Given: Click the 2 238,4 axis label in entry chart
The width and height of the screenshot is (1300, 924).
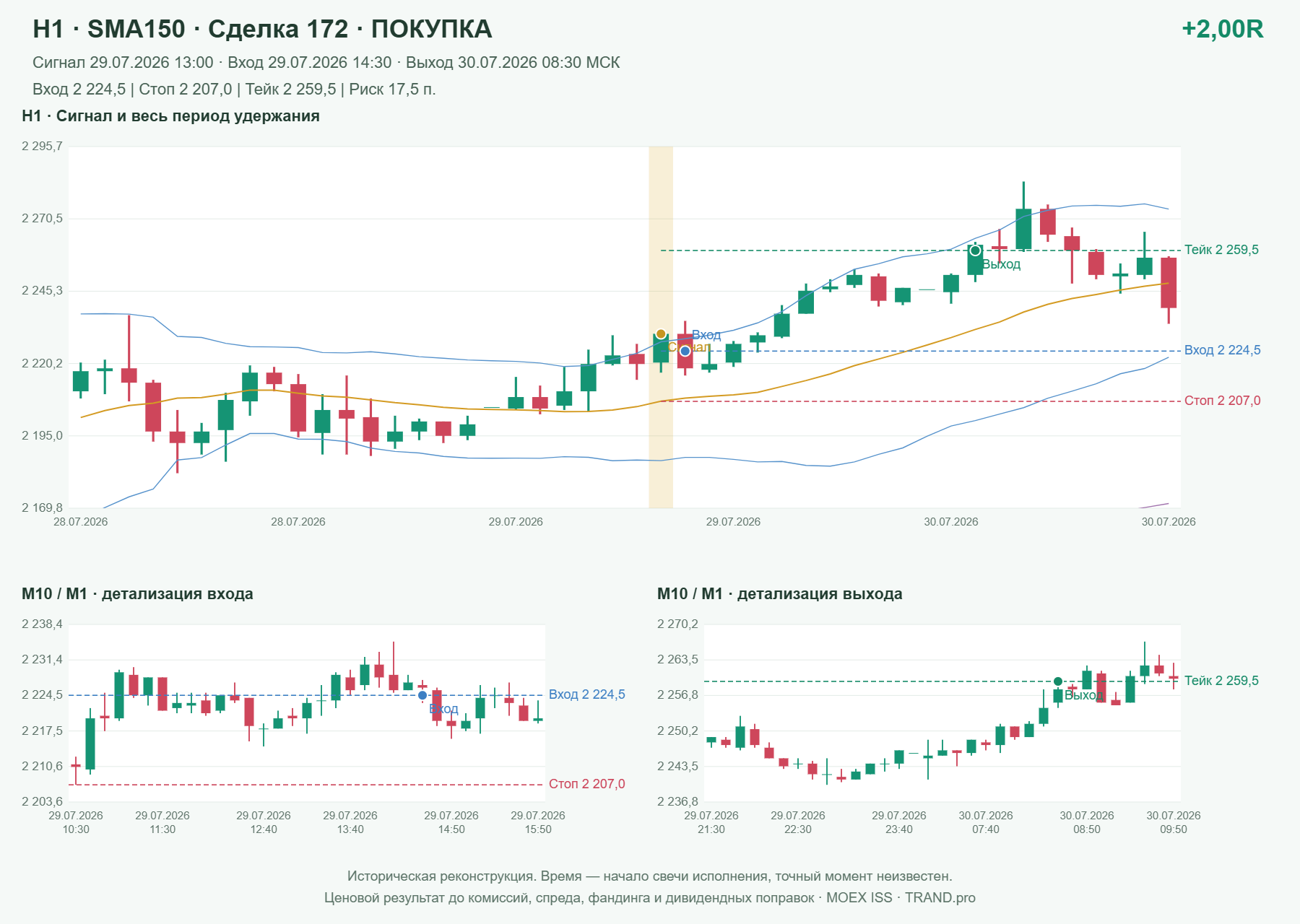Looking at the screenshot, I should click(x=42, y=624).
